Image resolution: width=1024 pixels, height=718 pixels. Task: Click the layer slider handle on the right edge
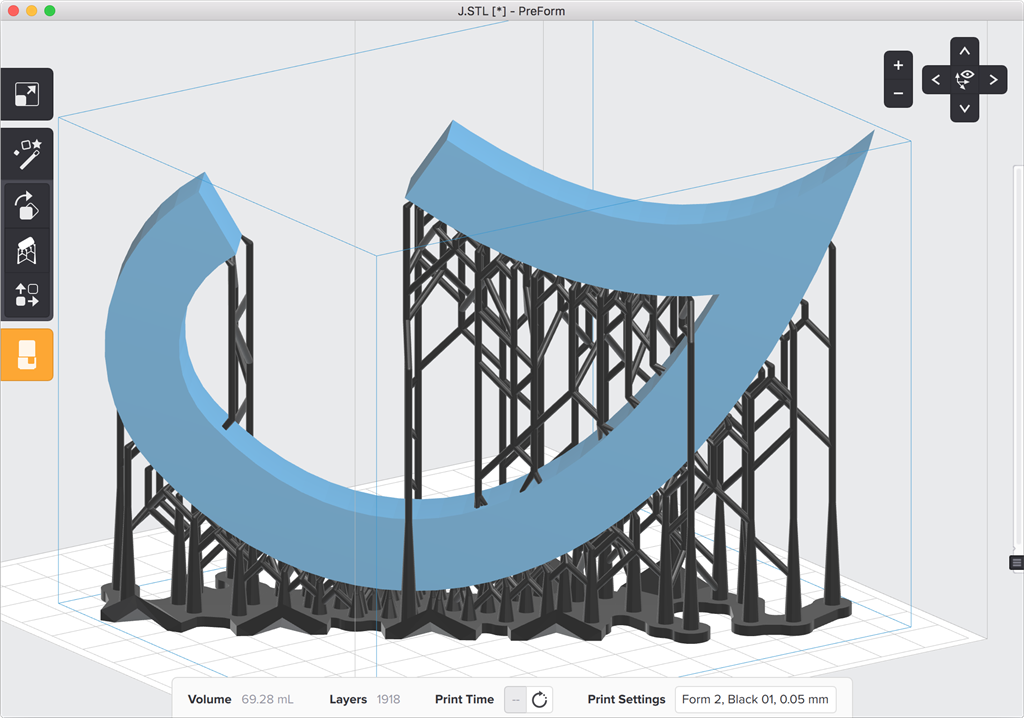1016,563
